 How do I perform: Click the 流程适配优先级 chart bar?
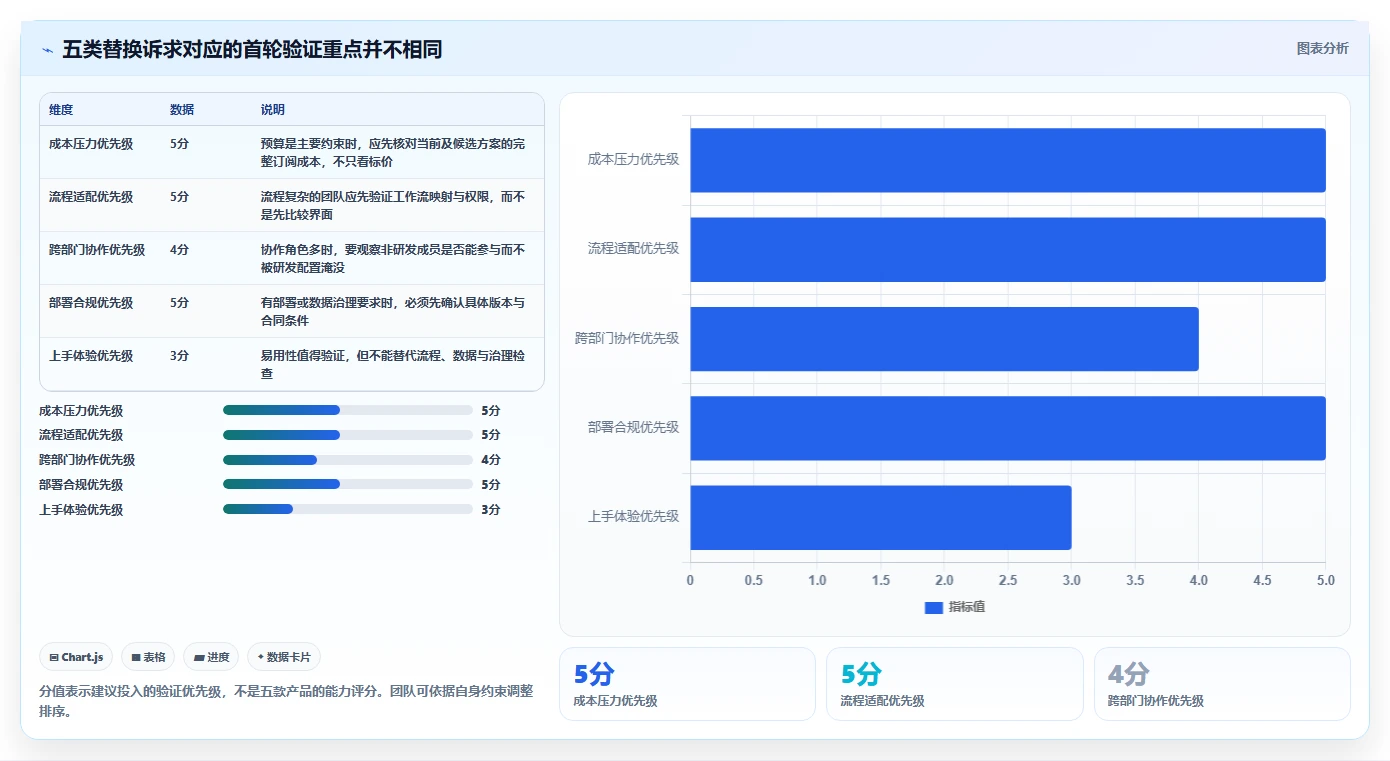(1008, 249)
